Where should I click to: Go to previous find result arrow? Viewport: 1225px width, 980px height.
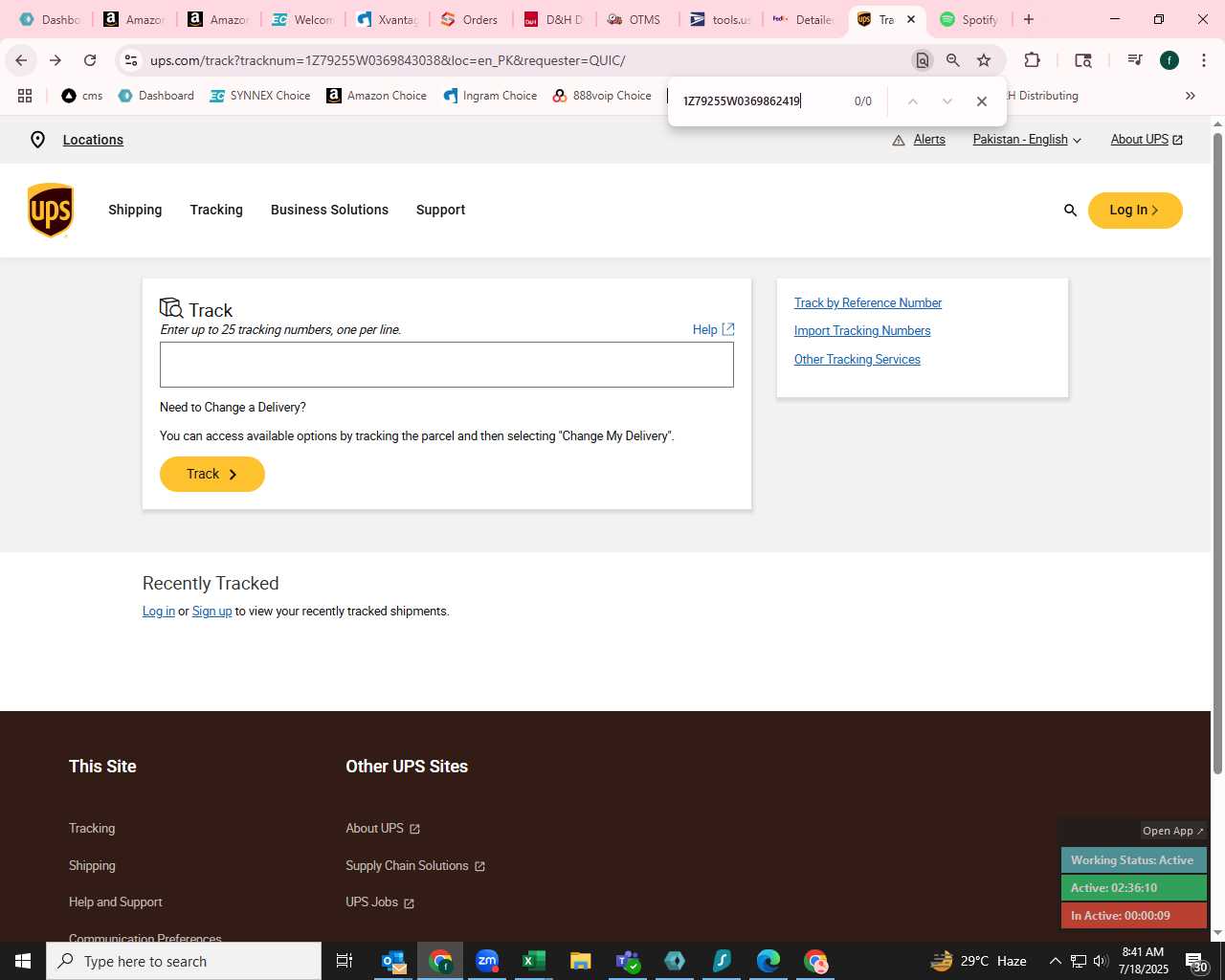(912, 101)
